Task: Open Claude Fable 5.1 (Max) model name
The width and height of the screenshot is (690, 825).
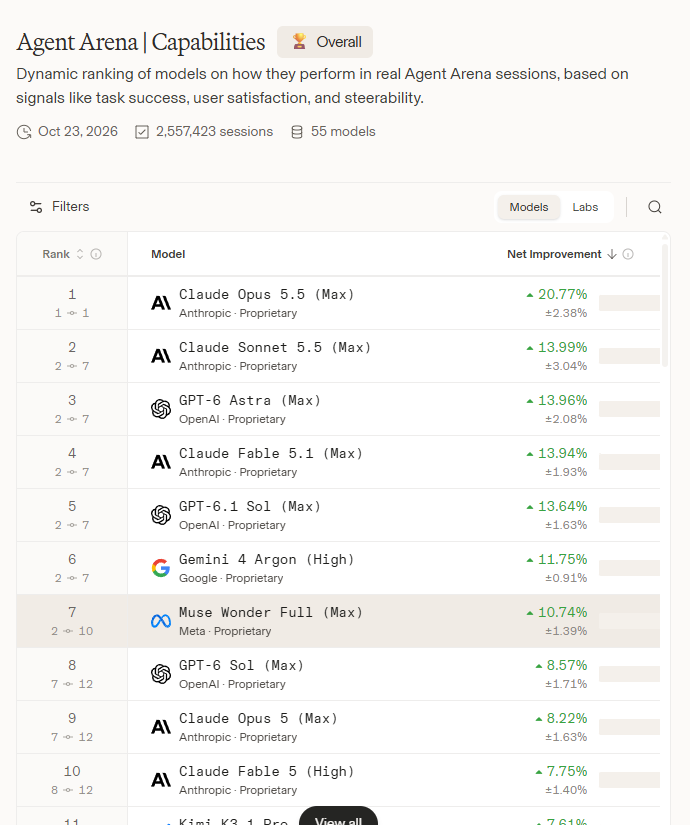Action: click(x=271, y=454)
